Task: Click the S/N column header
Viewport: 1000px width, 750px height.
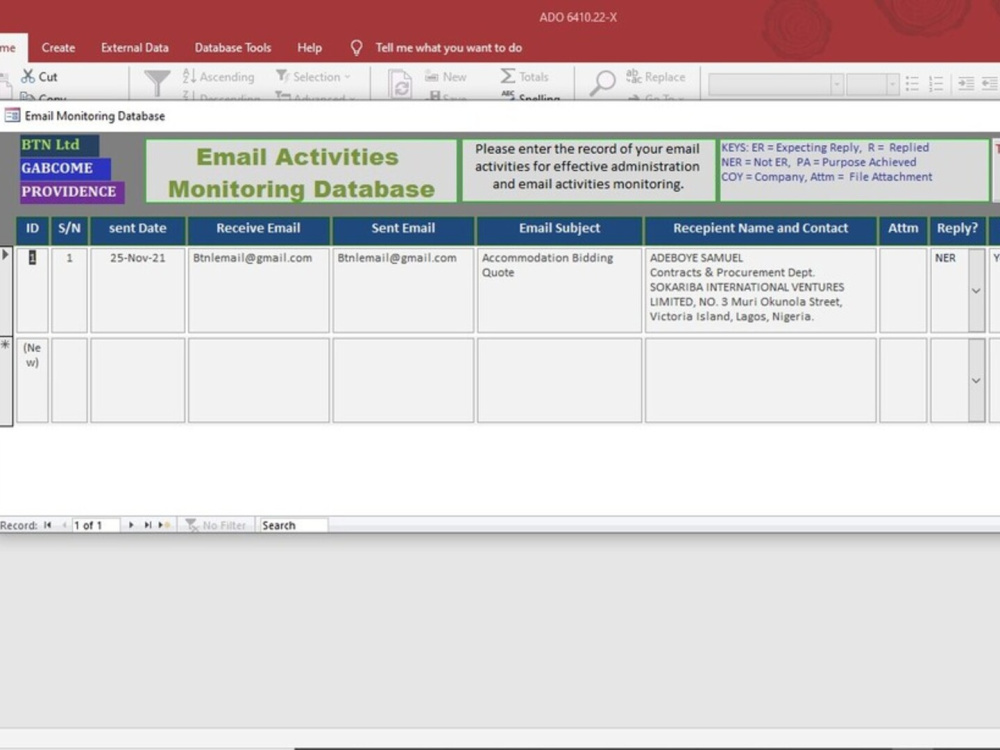Action: click(69, 229)
